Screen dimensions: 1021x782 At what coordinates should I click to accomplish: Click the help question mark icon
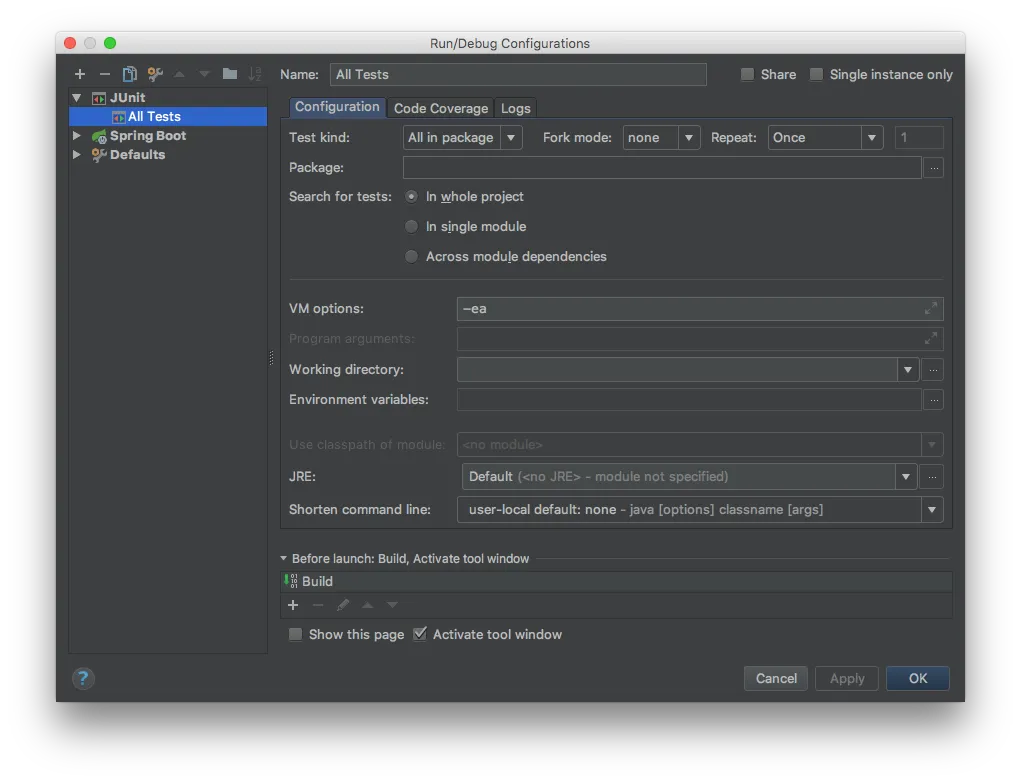pyautogui.click(x=83, y=678)
